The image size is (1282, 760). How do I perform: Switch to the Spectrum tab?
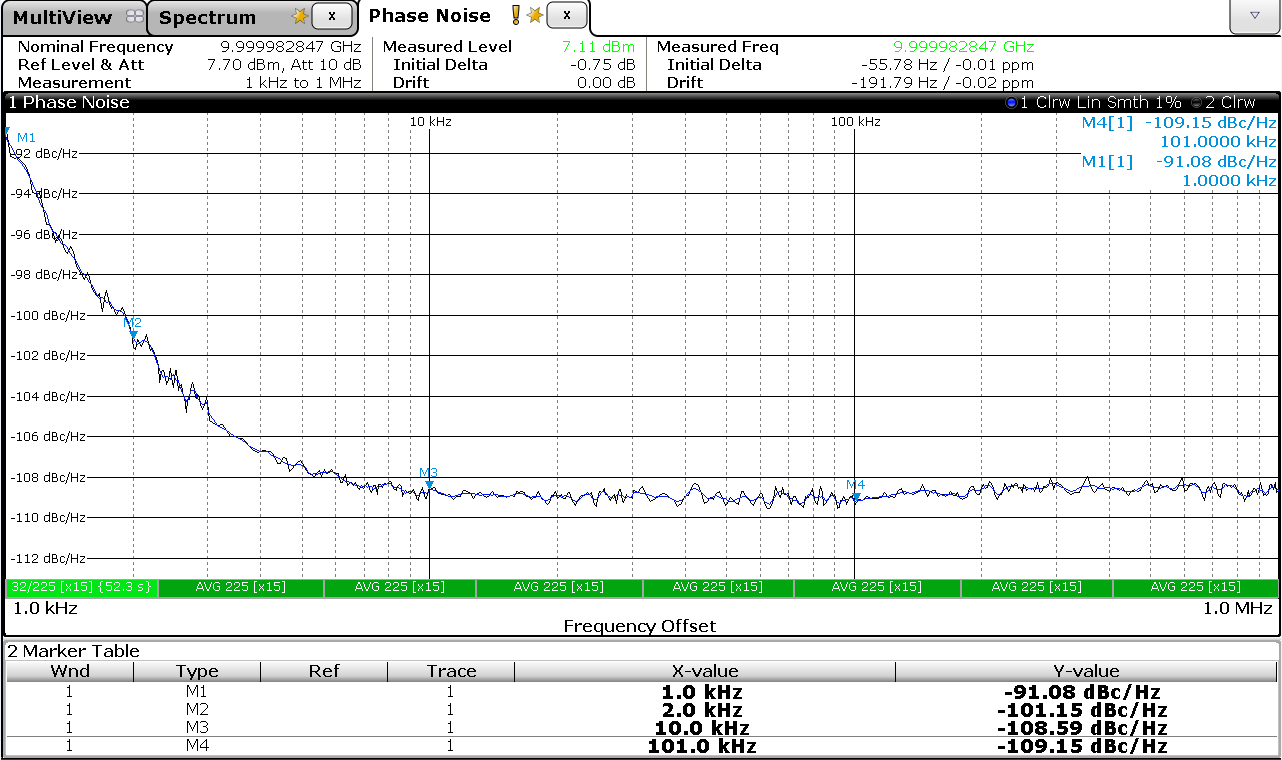tap(207, 17)
